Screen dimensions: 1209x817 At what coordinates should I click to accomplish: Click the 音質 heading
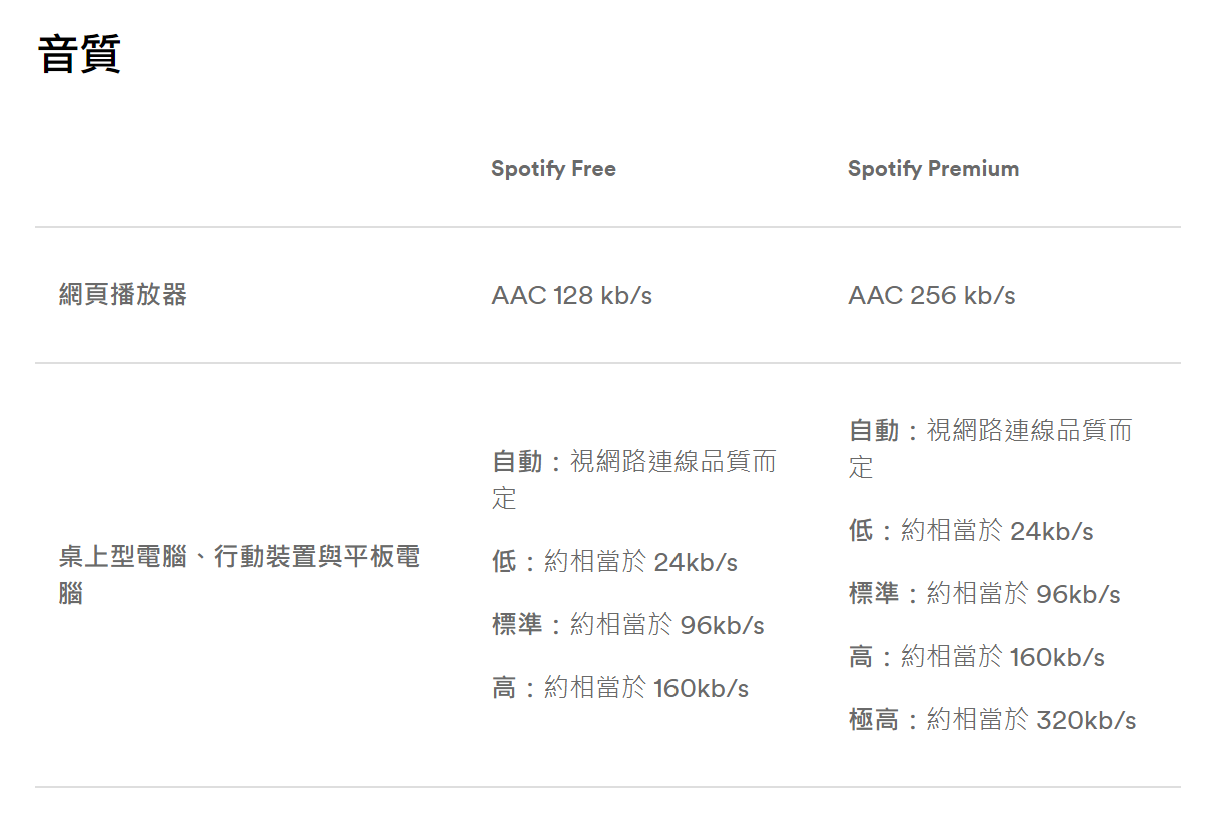click(x=79, y=54)
